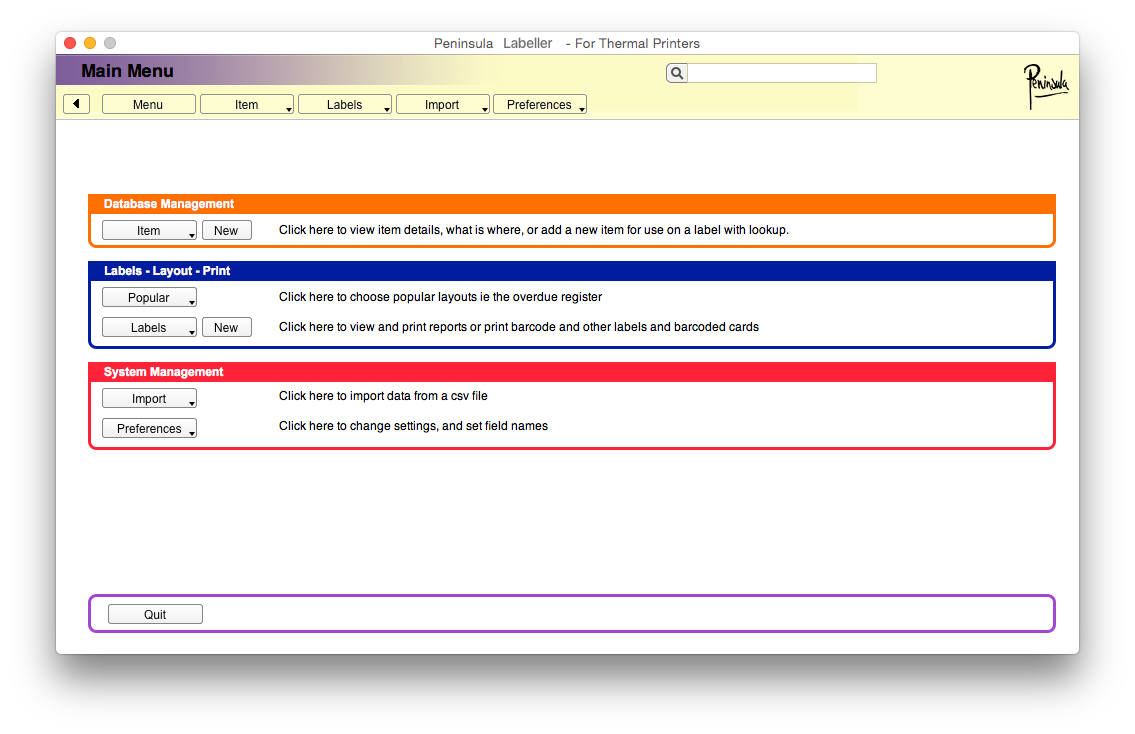
Task: Open the Preferences toolbar dropdown
Action: point(540,105)
